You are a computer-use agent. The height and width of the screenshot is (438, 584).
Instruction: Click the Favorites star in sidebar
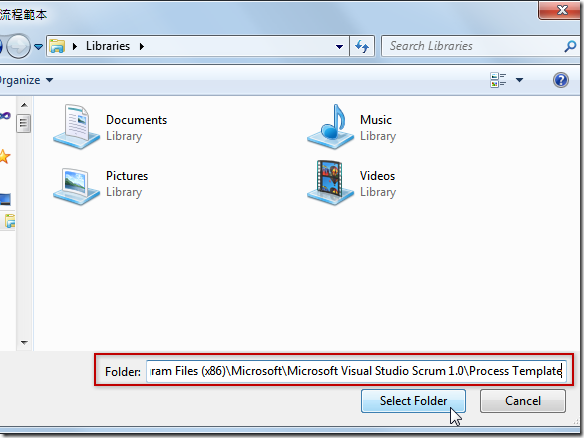click(x=4, y=156)
